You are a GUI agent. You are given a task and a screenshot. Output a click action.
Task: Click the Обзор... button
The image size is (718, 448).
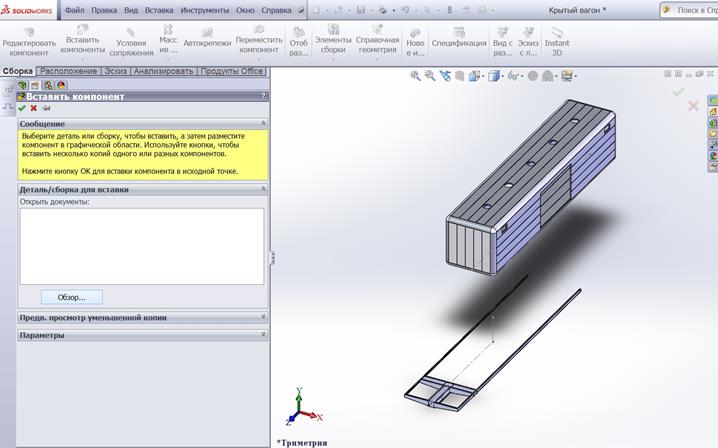(x=72, y=297)
